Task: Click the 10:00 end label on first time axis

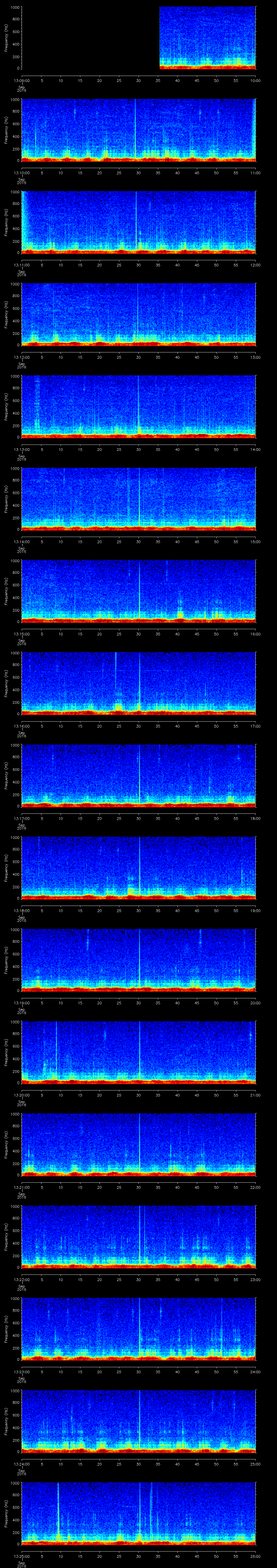Action: 255,80
